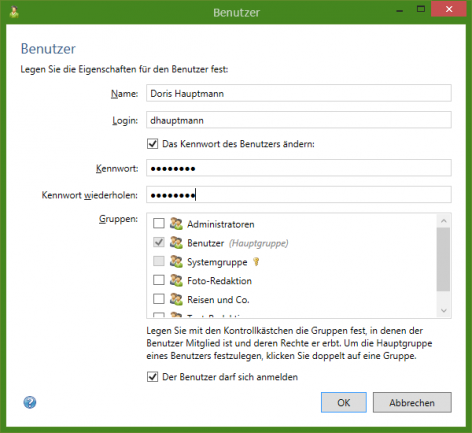The image size is (472, 433).
Task: Confirm the dialog with OK
Action: 344,403
